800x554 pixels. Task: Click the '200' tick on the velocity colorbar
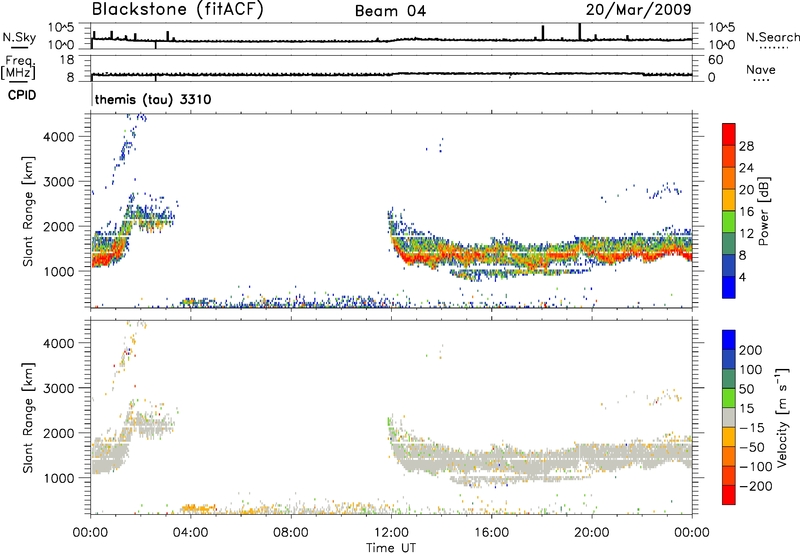(x=750, y=350)
